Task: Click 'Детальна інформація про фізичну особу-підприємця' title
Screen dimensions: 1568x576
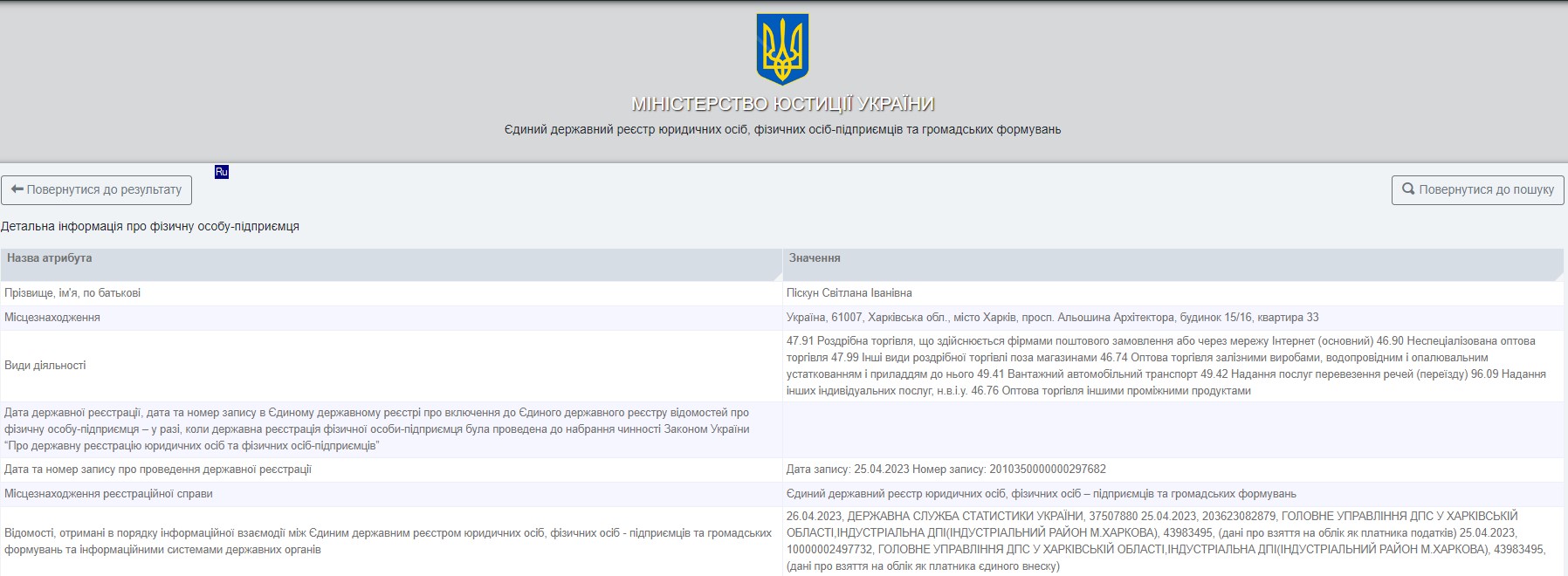Action: tap(150, 226)
